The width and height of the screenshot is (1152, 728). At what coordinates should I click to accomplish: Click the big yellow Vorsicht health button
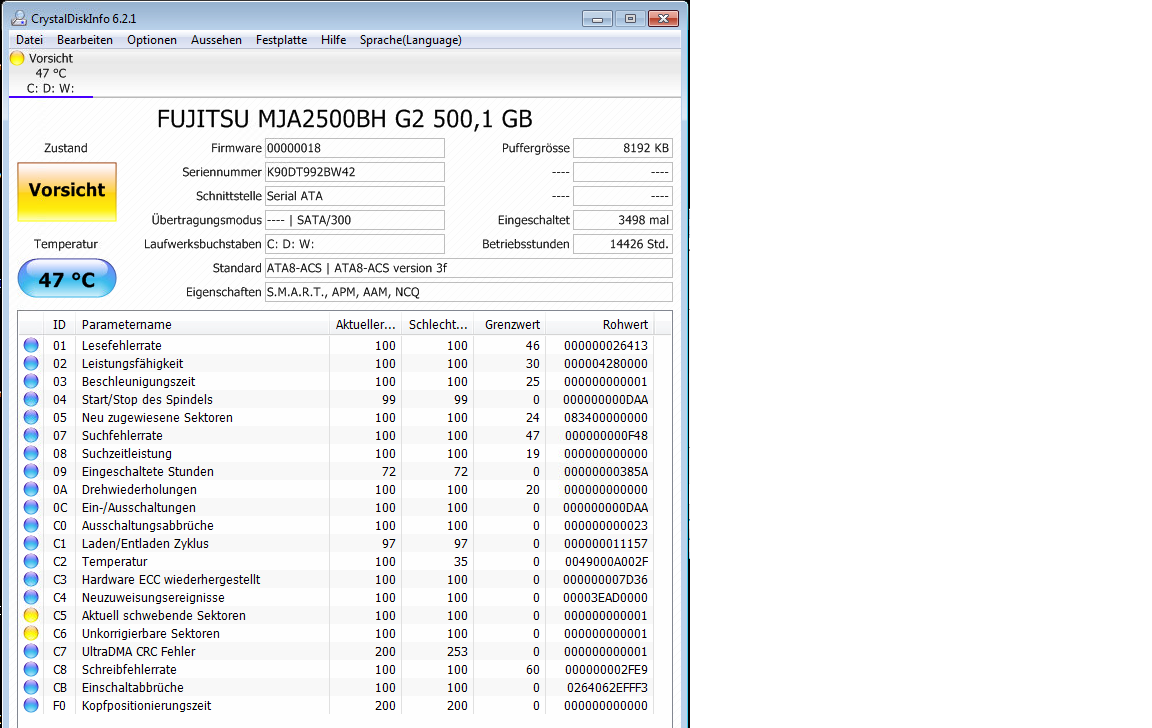pos(67,191)
